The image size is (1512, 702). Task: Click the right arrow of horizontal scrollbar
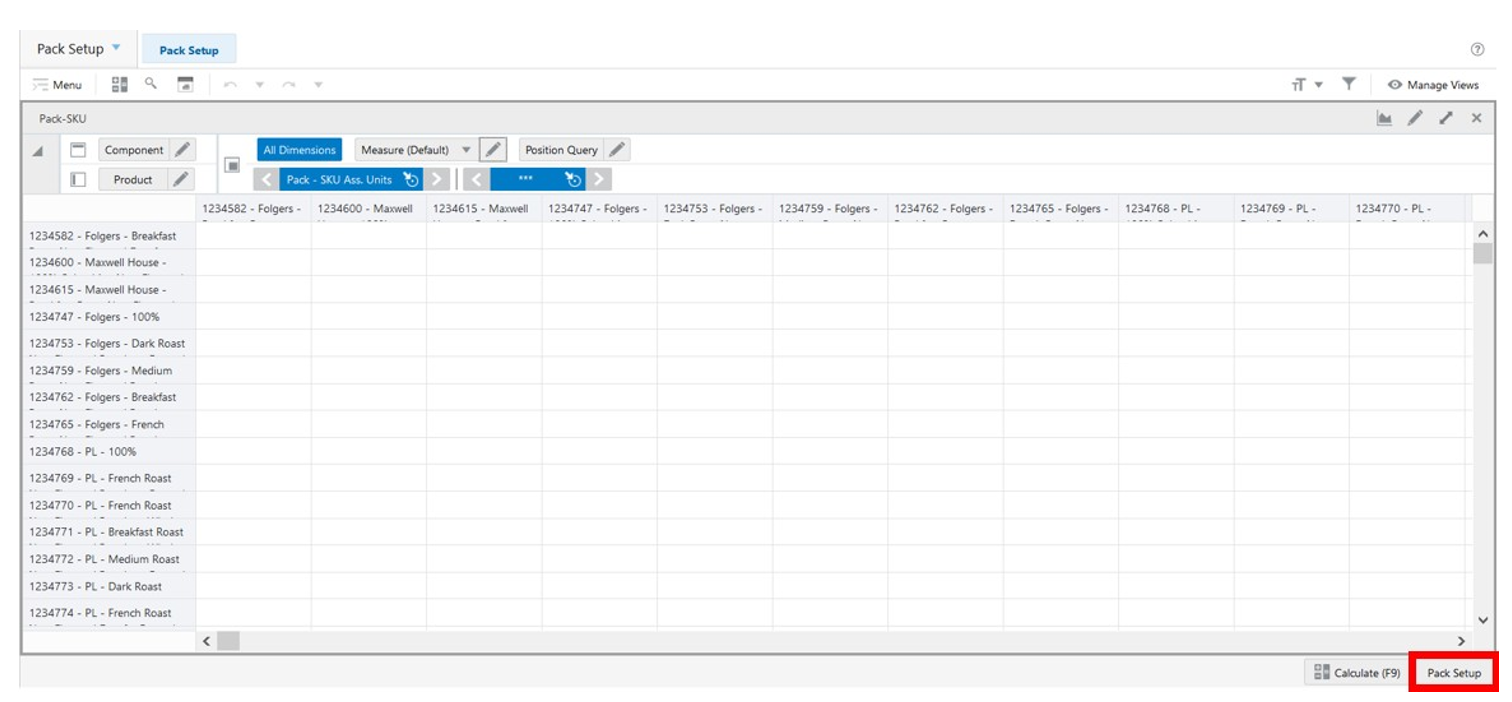tap(1461, 641)
